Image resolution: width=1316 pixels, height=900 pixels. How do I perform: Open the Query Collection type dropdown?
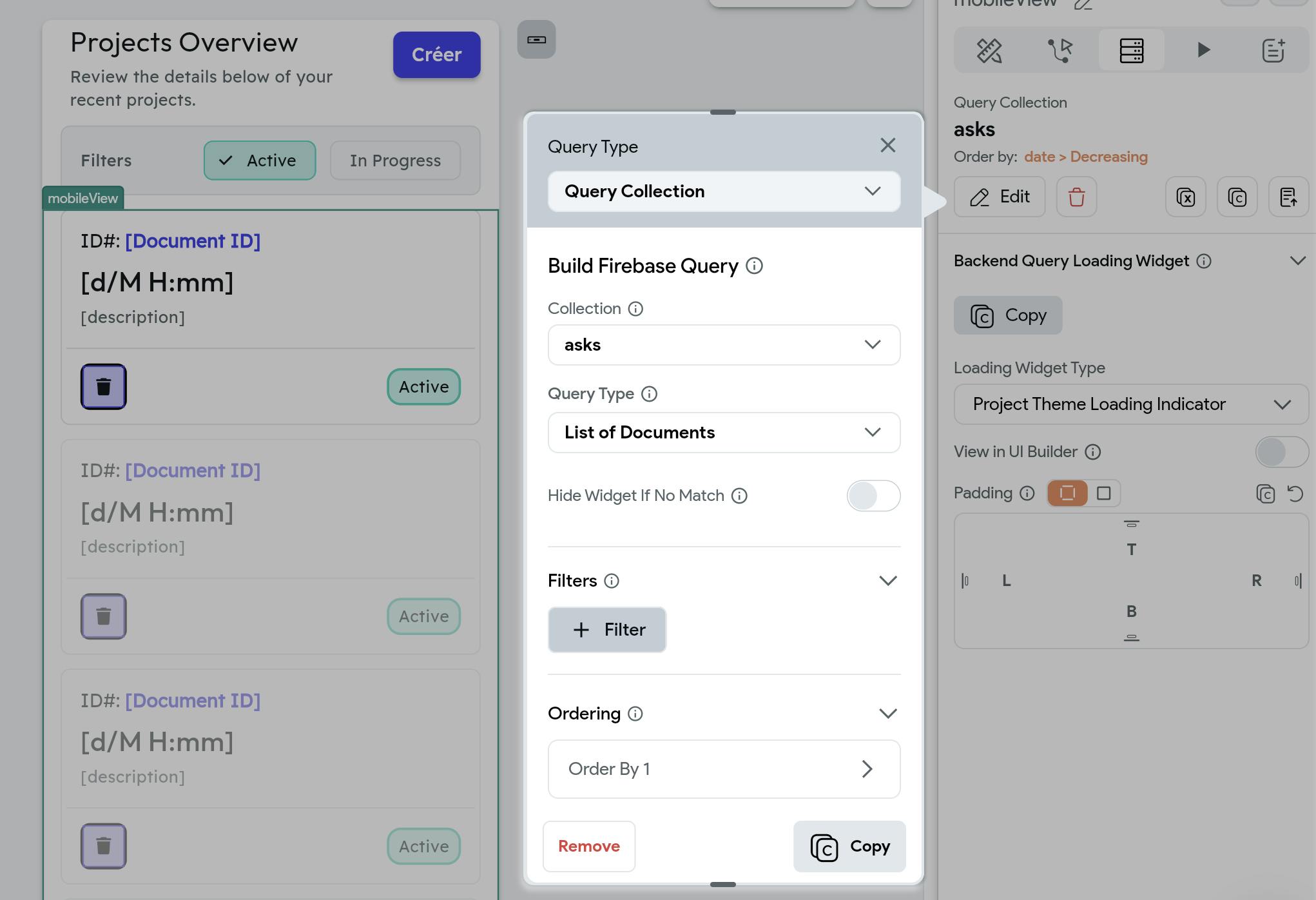point(724,191)
